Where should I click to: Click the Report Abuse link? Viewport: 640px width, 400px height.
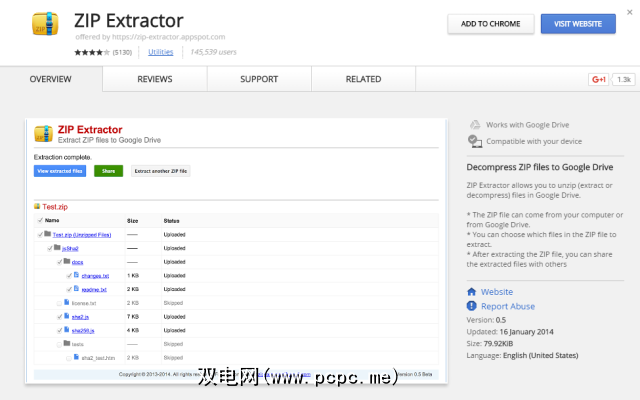coord(508,306)
